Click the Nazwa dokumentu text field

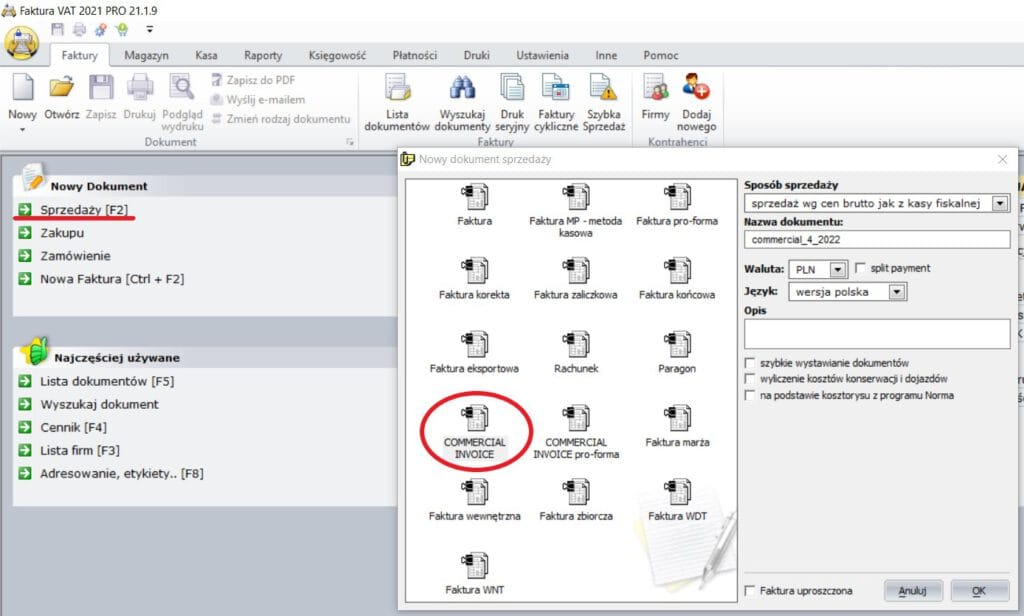[877, 239]
